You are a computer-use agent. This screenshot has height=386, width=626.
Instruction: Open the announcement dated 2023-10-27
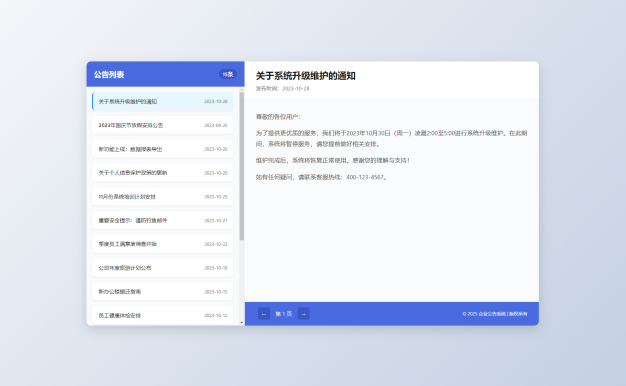[x=162, y=220]
